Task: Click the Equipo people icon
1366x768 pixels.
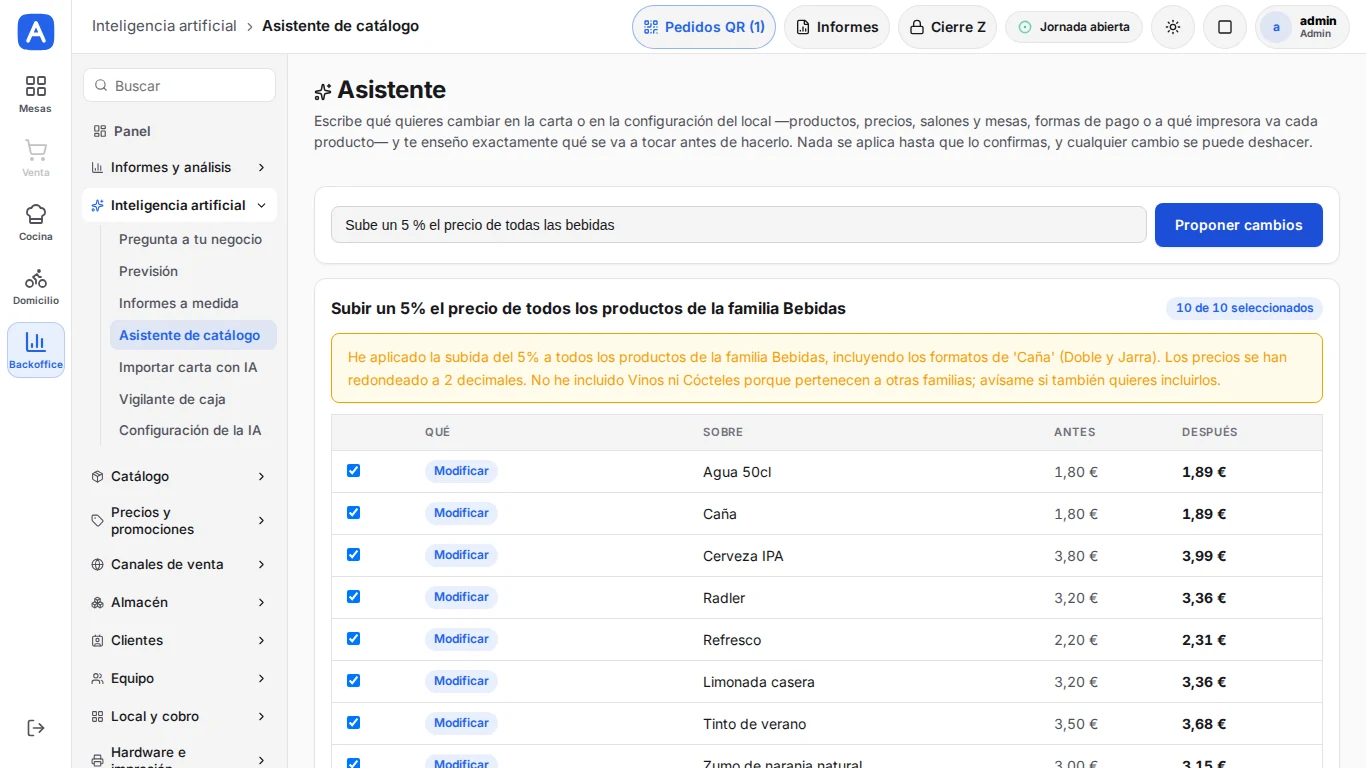Action: coord(98,678)
